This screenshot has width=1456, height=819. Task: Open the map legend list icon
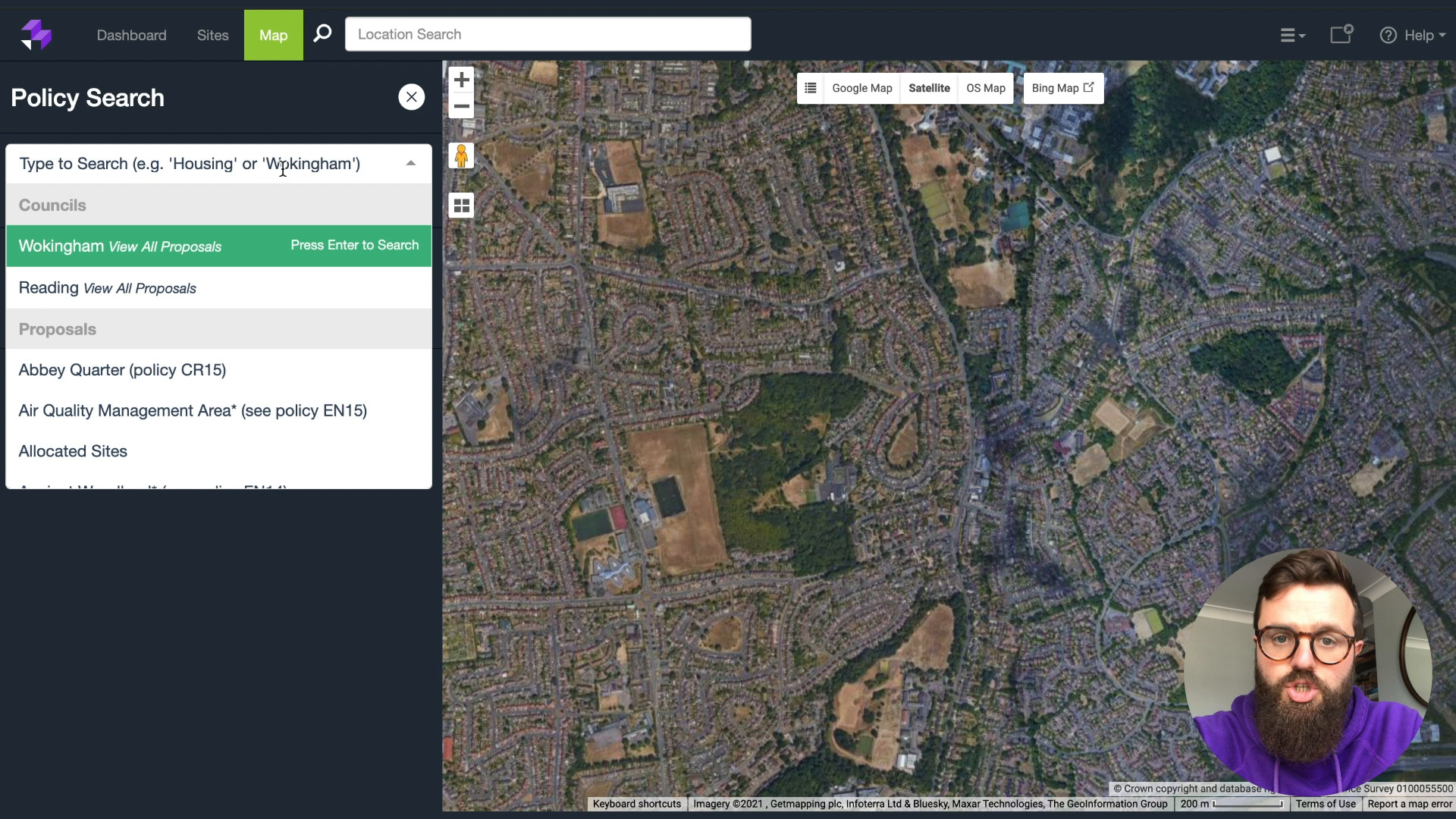coord(810,88)
